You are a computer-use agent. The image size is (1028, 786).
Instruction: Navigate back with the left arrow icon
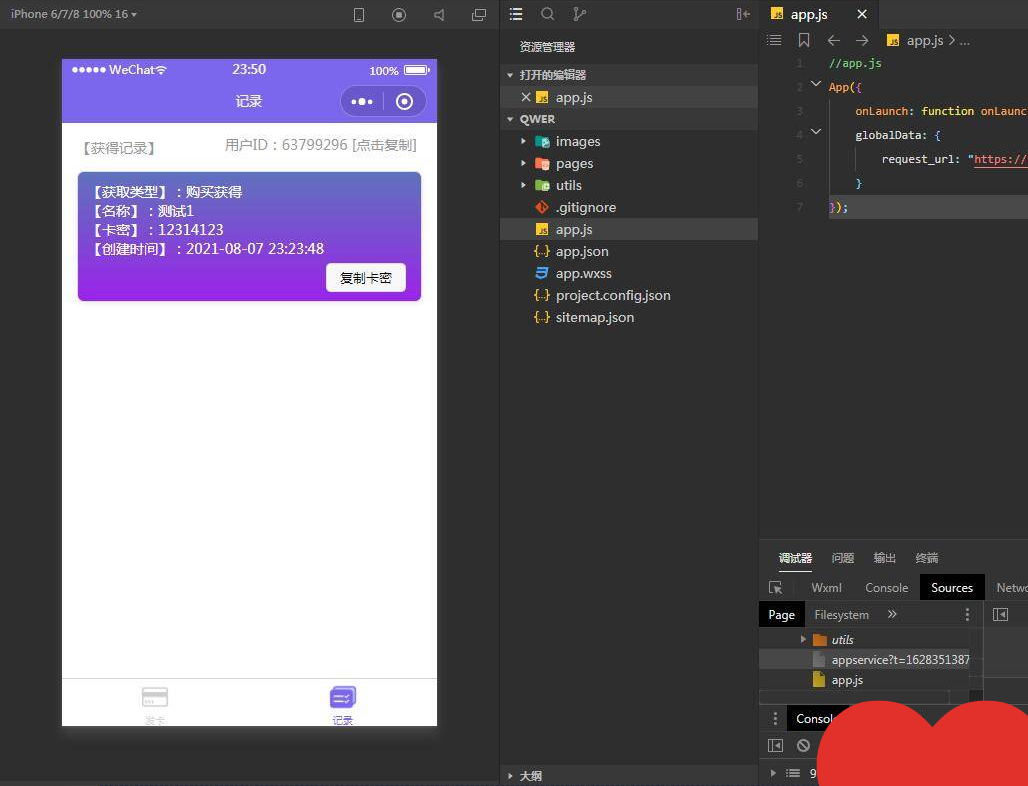pyautogui.click(x=833, y=41)
